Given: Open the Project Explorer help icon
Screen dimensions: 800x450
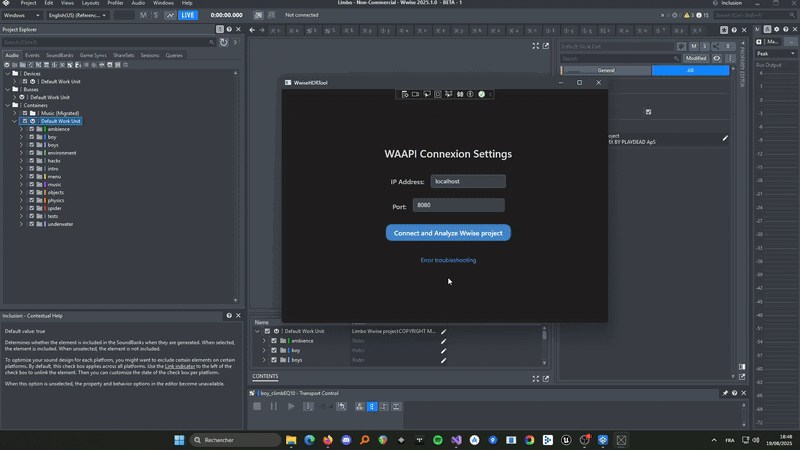Looking at the screenshot, I should click(229, 30).
